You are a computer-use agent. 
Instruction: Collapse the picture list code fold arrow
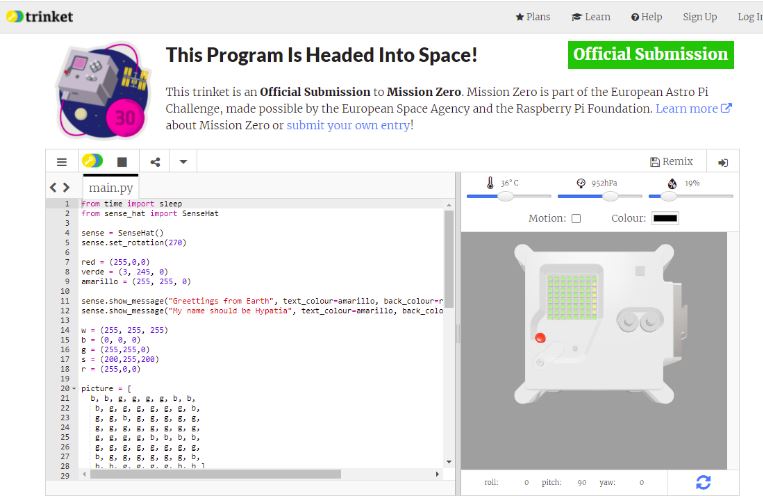[73, 388]
